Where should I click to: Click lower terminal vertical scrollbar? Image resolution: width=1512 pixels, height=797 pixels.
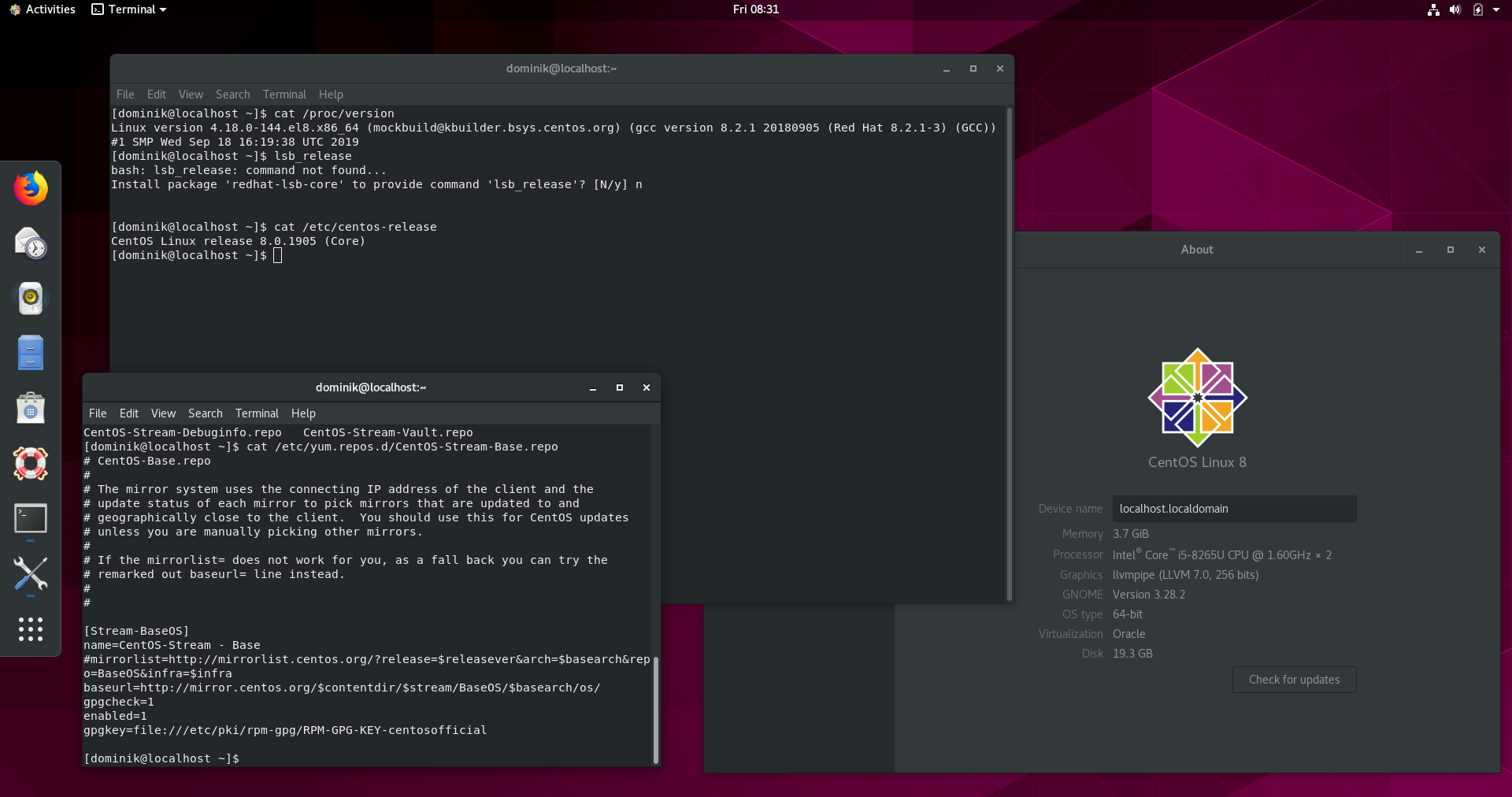point(656,709)
